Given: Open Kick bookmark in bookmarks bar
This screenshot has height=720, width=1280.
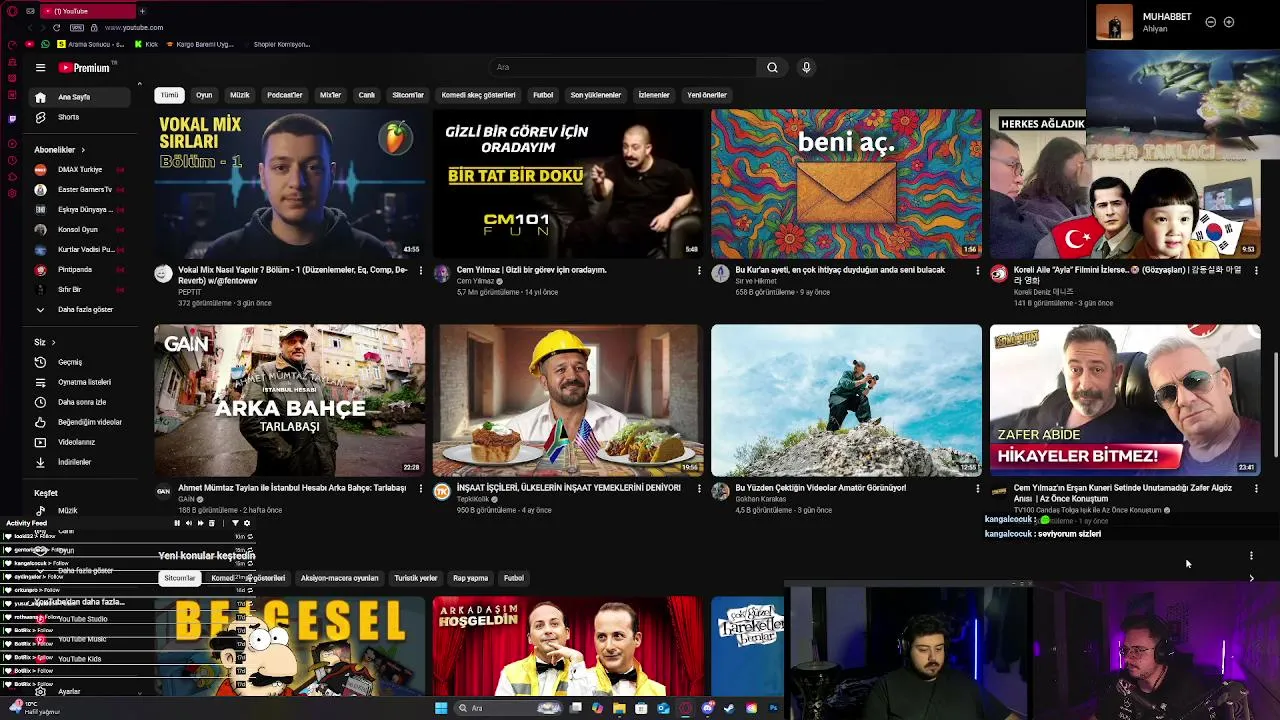Looking at the screenshot, I should (x=146, y=44).
